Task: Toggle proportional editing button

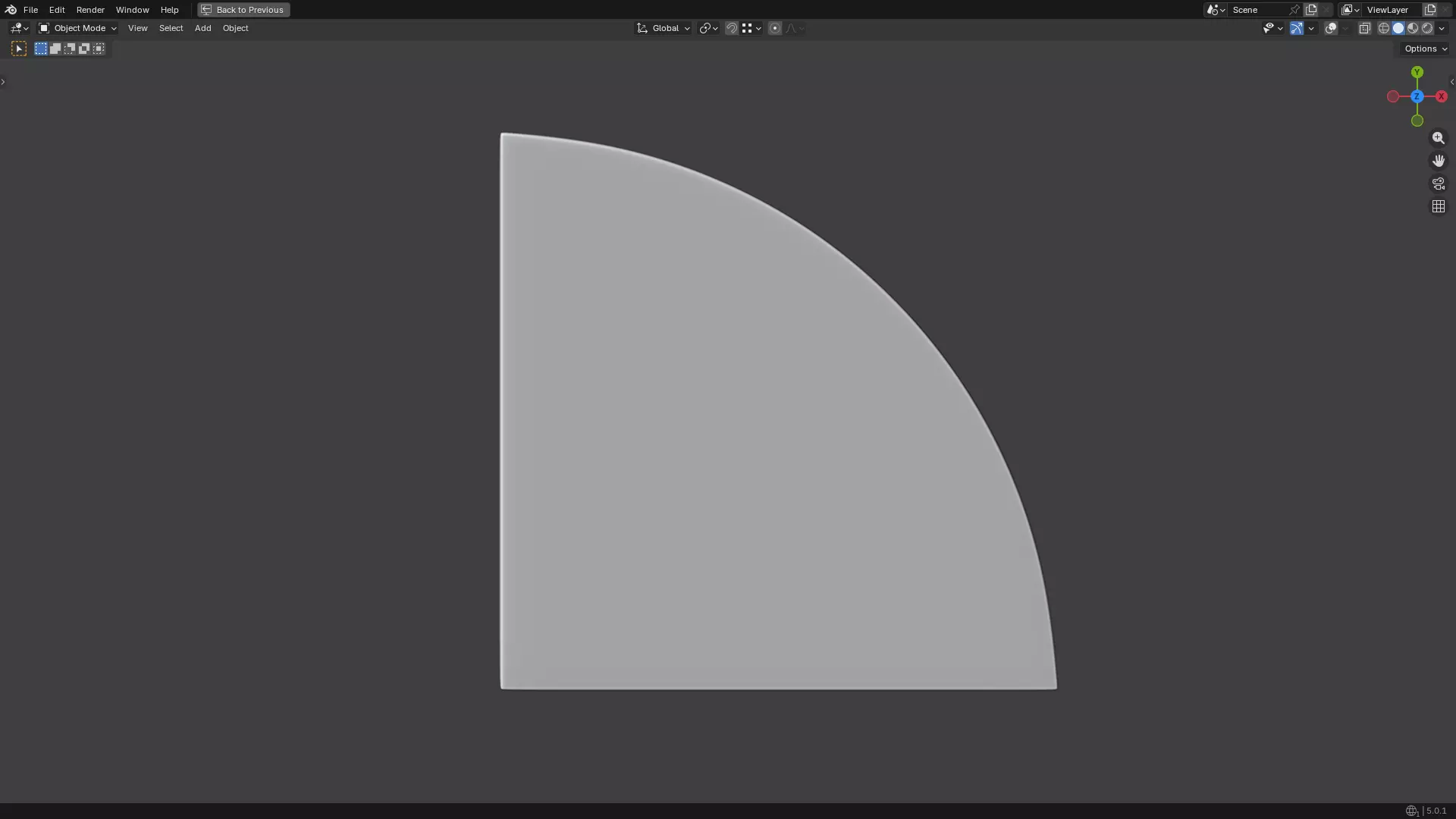Action: pos(774,28)
